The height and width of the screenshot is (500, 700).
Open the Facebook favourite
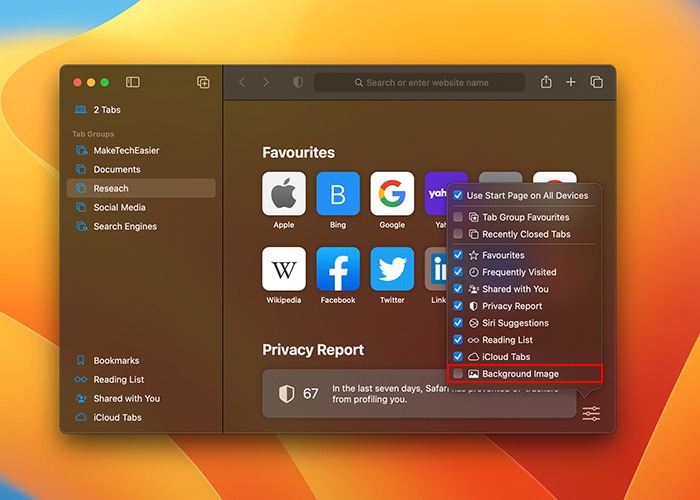coord(338,269)
